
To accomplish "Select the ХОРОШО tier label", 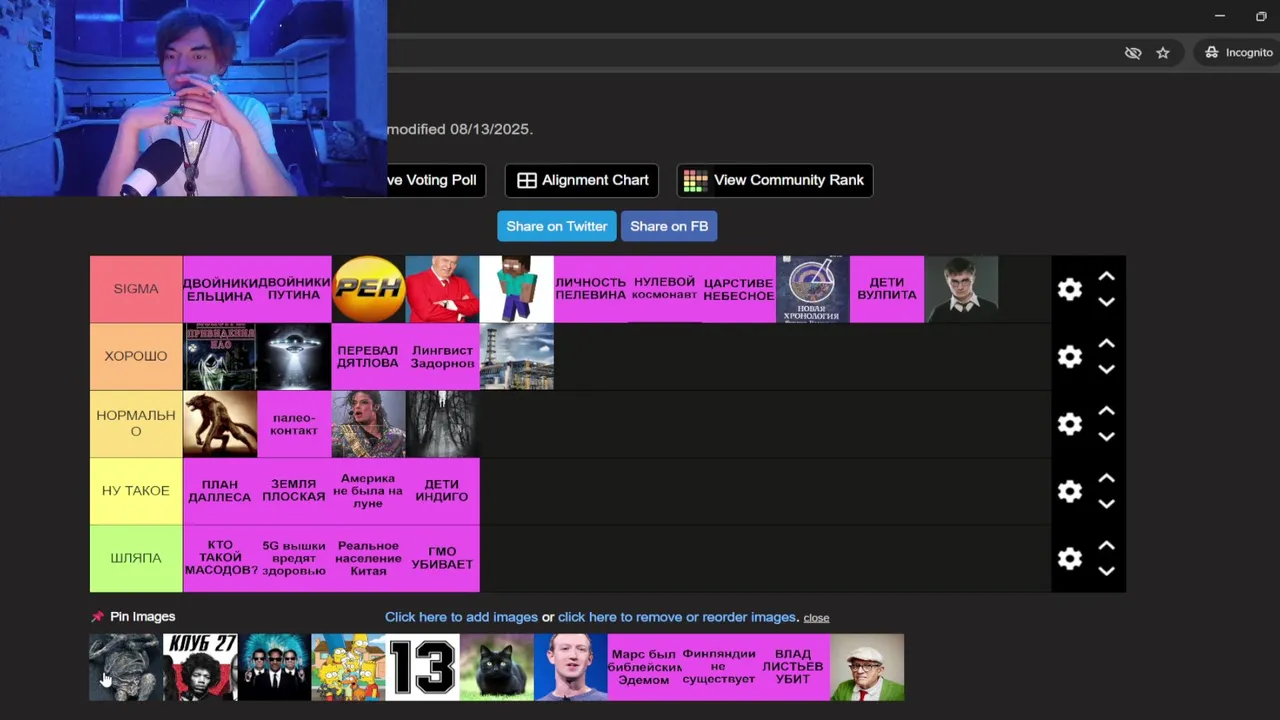I will [136, 356].
